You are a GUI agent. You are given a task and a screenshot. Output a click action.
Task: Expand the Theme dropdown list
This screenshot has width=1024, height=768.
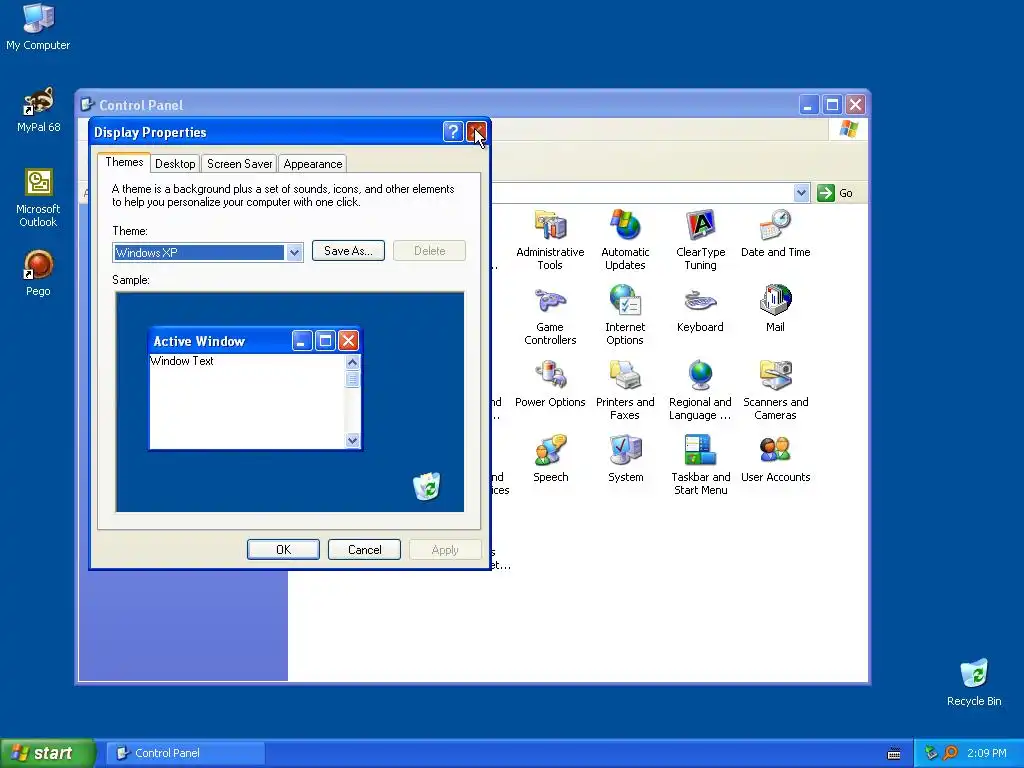click(294, 253)
